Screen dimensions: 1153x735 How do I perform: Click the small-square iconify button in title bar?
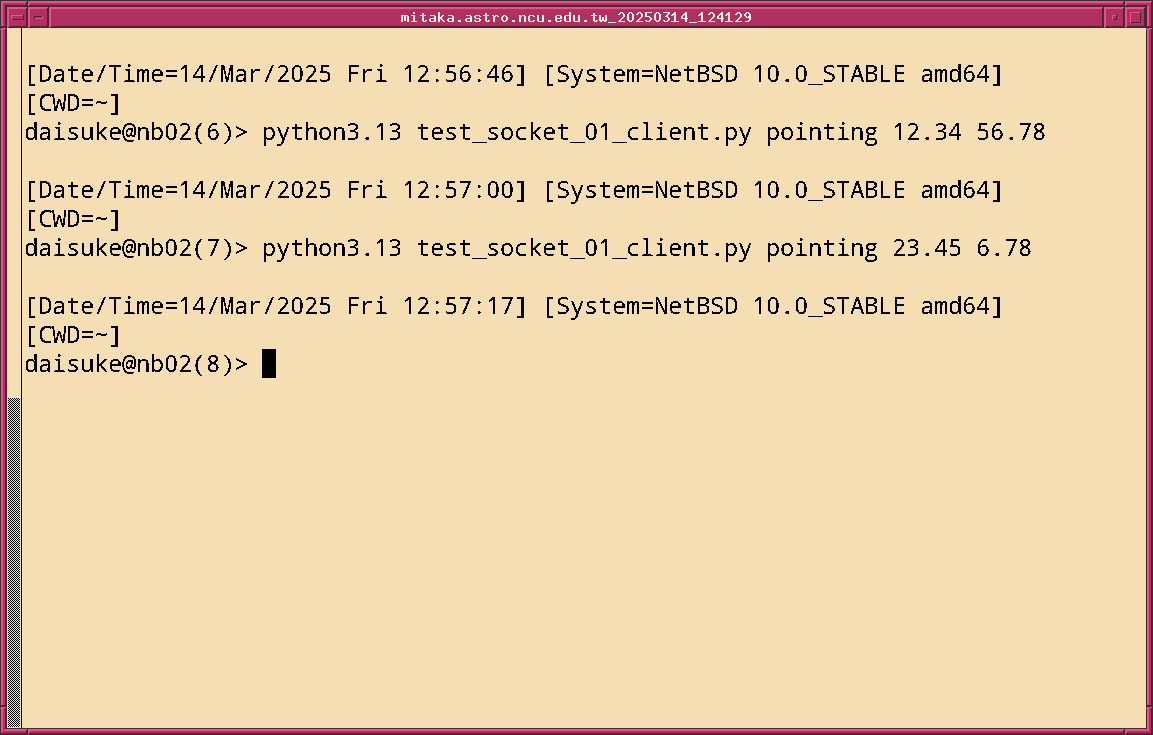coord(1114,17)
